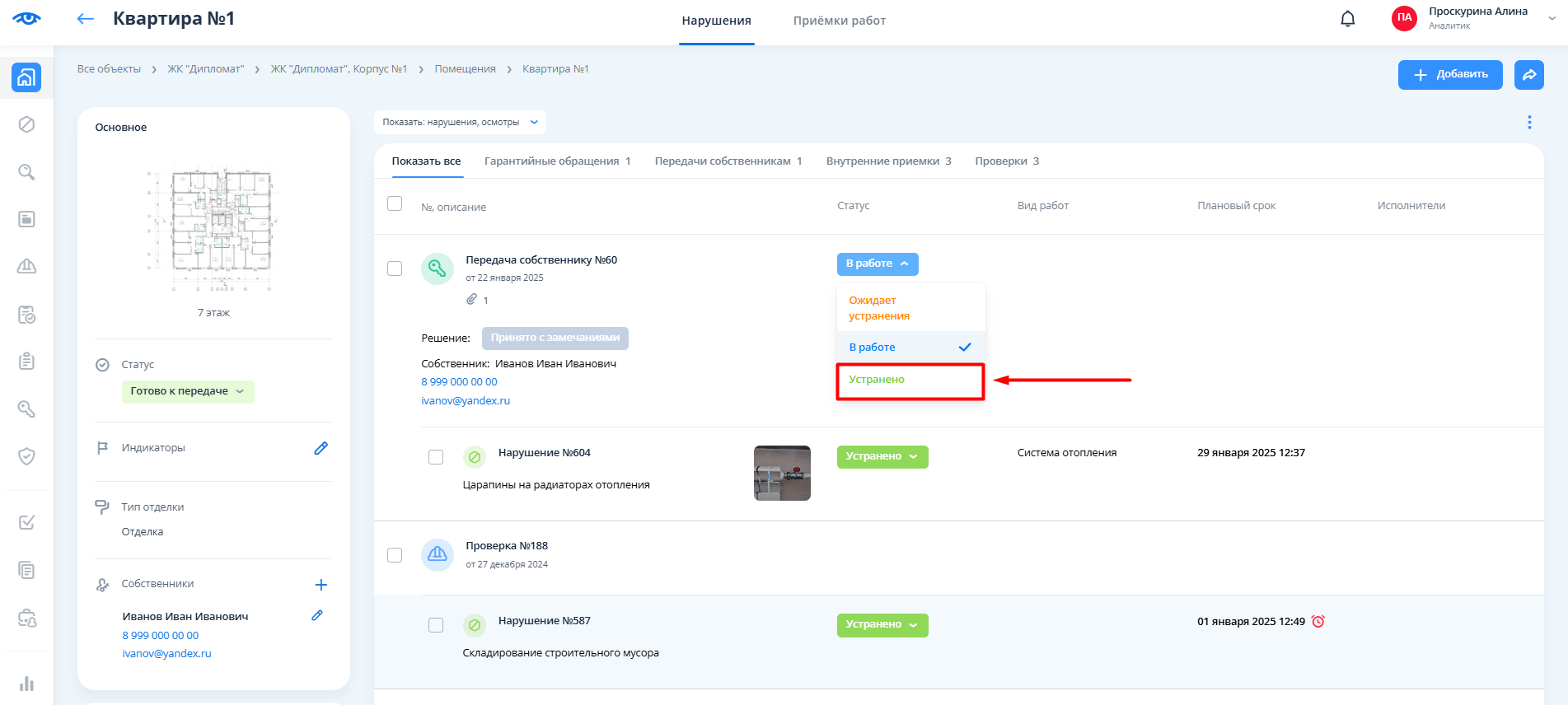Choose Устранено in the status menu
This screenshot has height=705, width=1568.
coord(877,380)
